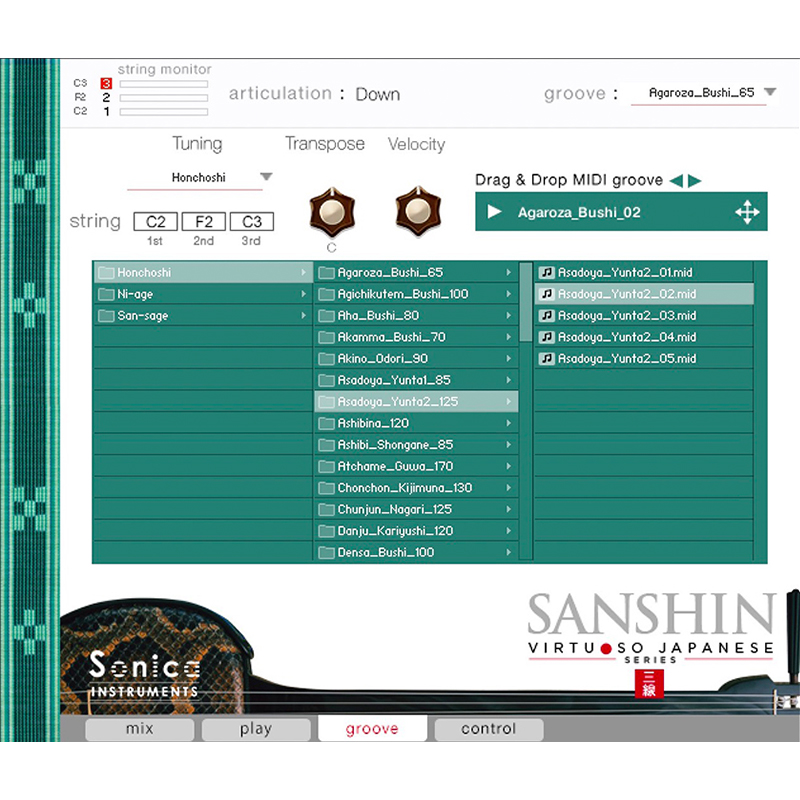Click the Transpose knob

tap(332, 211)
